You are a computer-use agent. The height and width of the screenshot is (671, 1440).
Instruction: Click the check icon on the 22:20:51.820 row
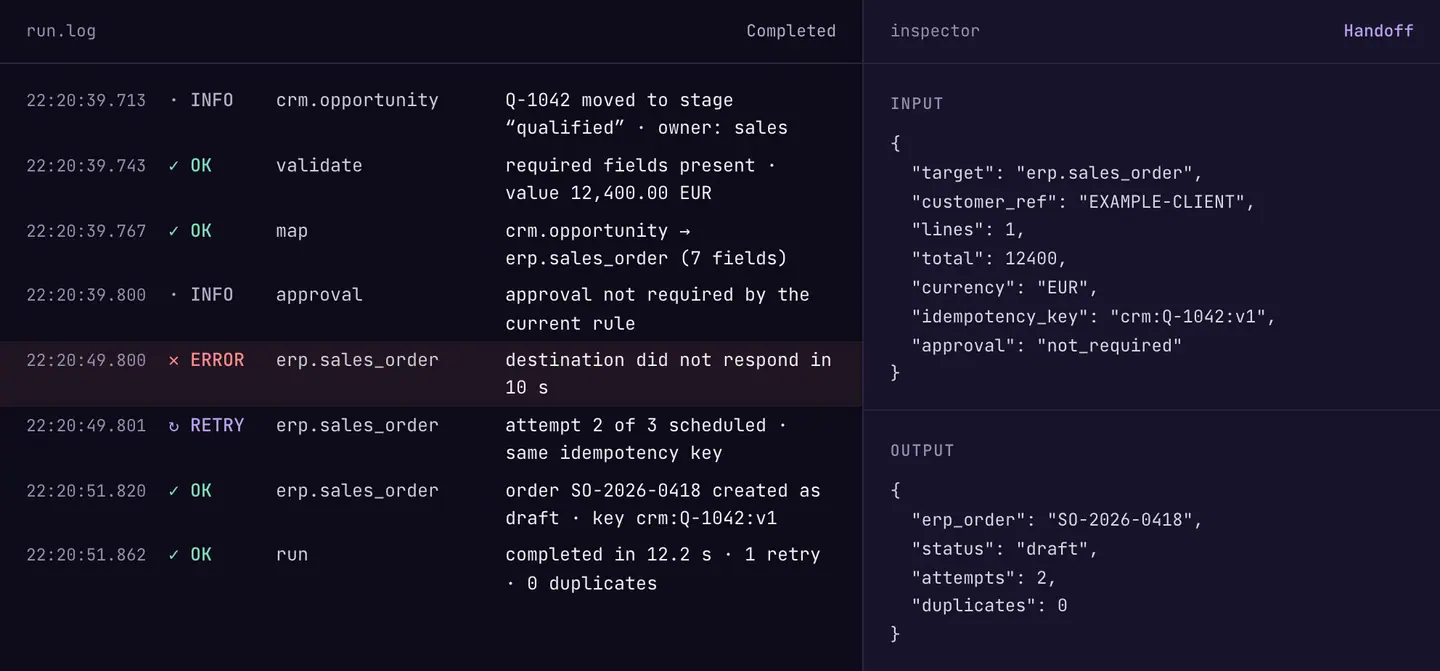click(174, 491)
